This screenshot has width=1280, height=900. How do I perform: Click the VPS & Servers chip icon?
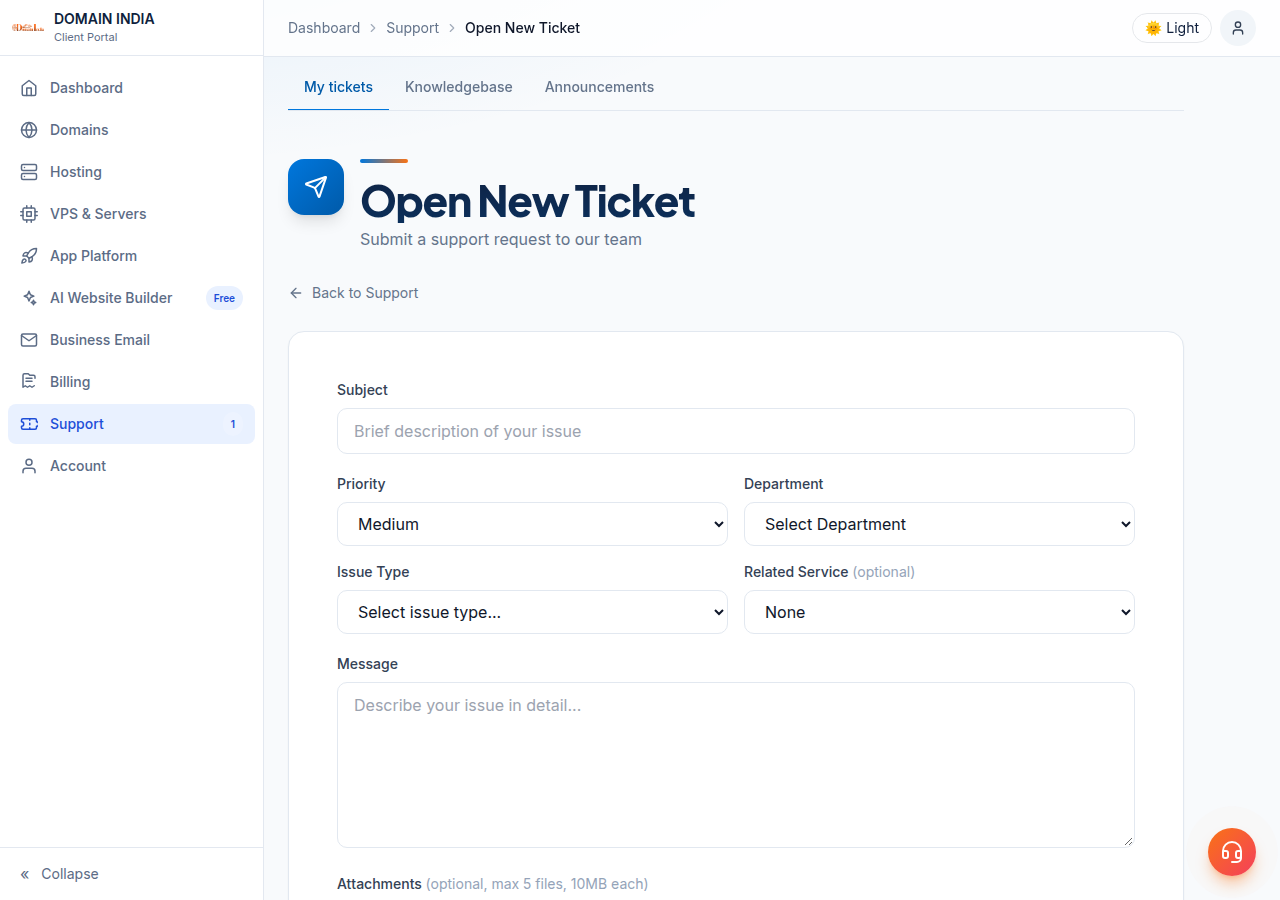29,214
